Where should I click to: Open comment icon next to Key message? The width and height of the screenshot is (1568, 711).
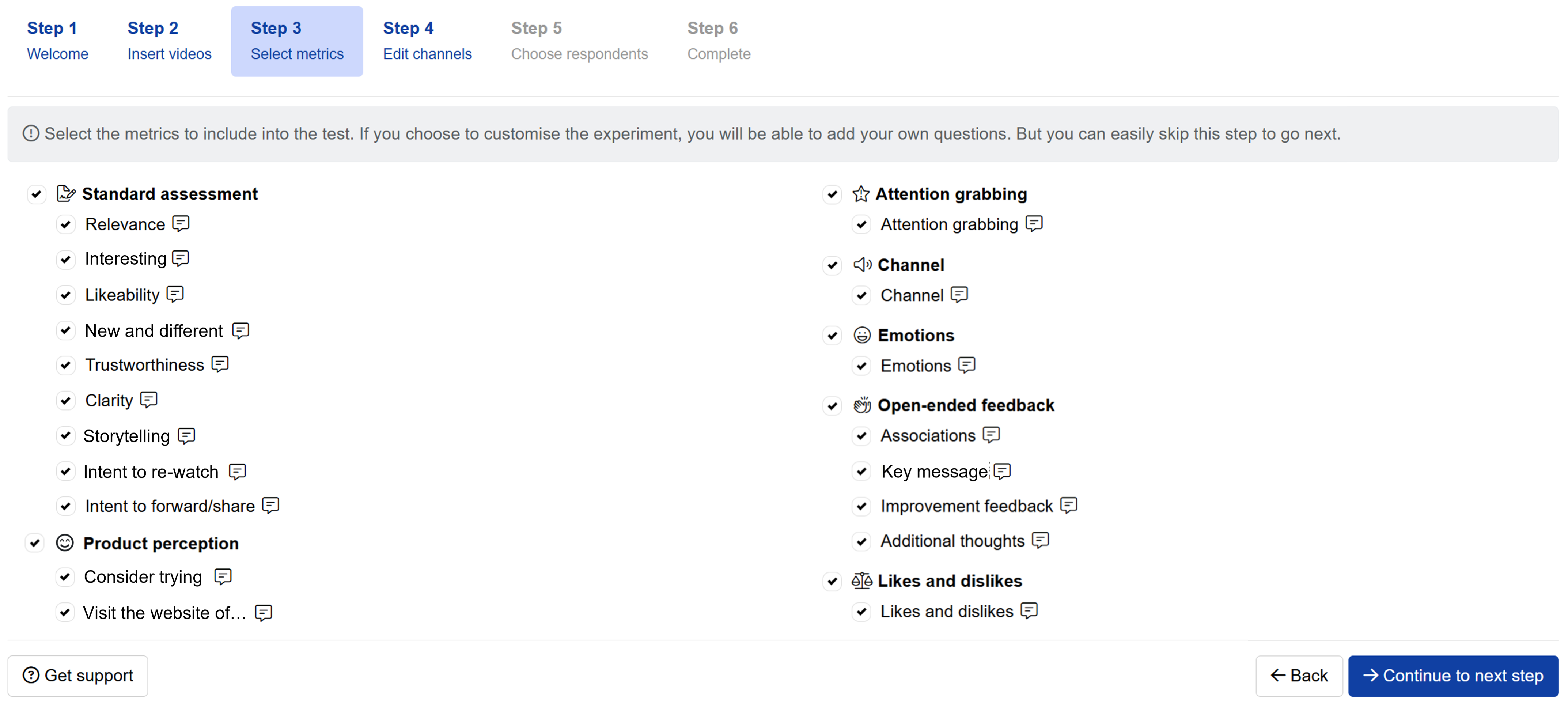click(1002, 471)
